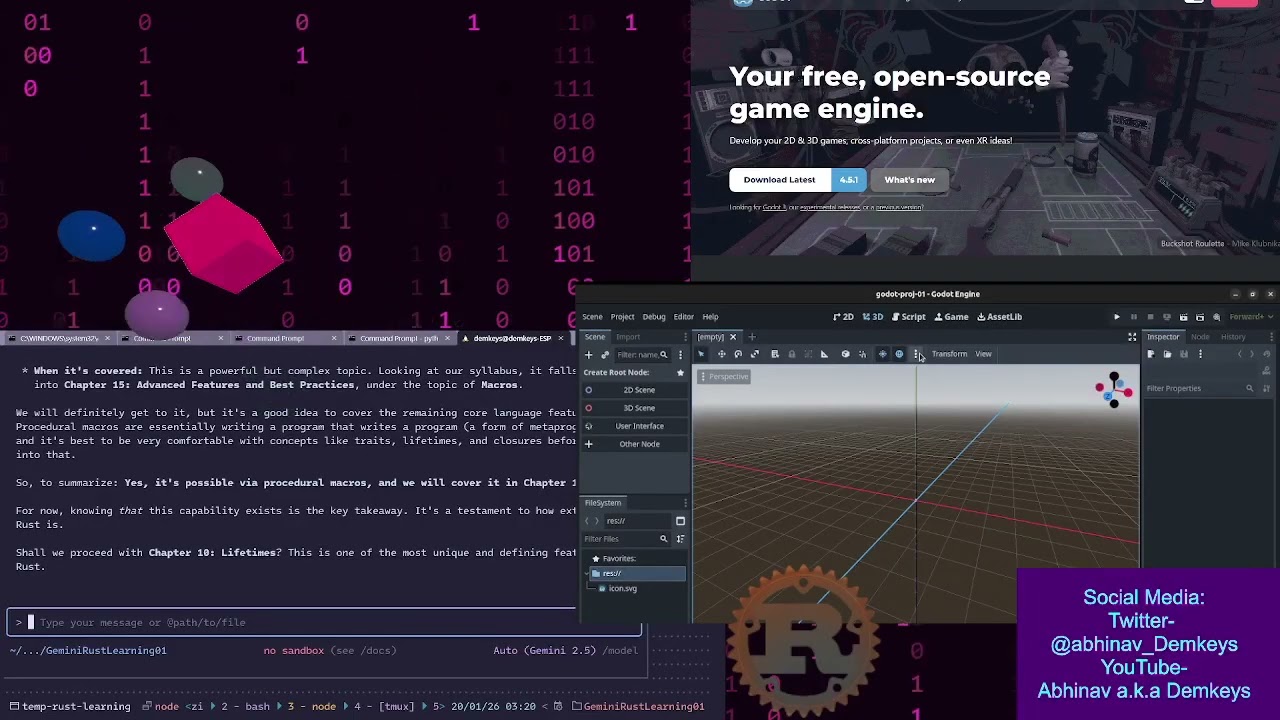Switch to the History tab
This screenshot has height=720, width=1280.
tap(1233, 337)
